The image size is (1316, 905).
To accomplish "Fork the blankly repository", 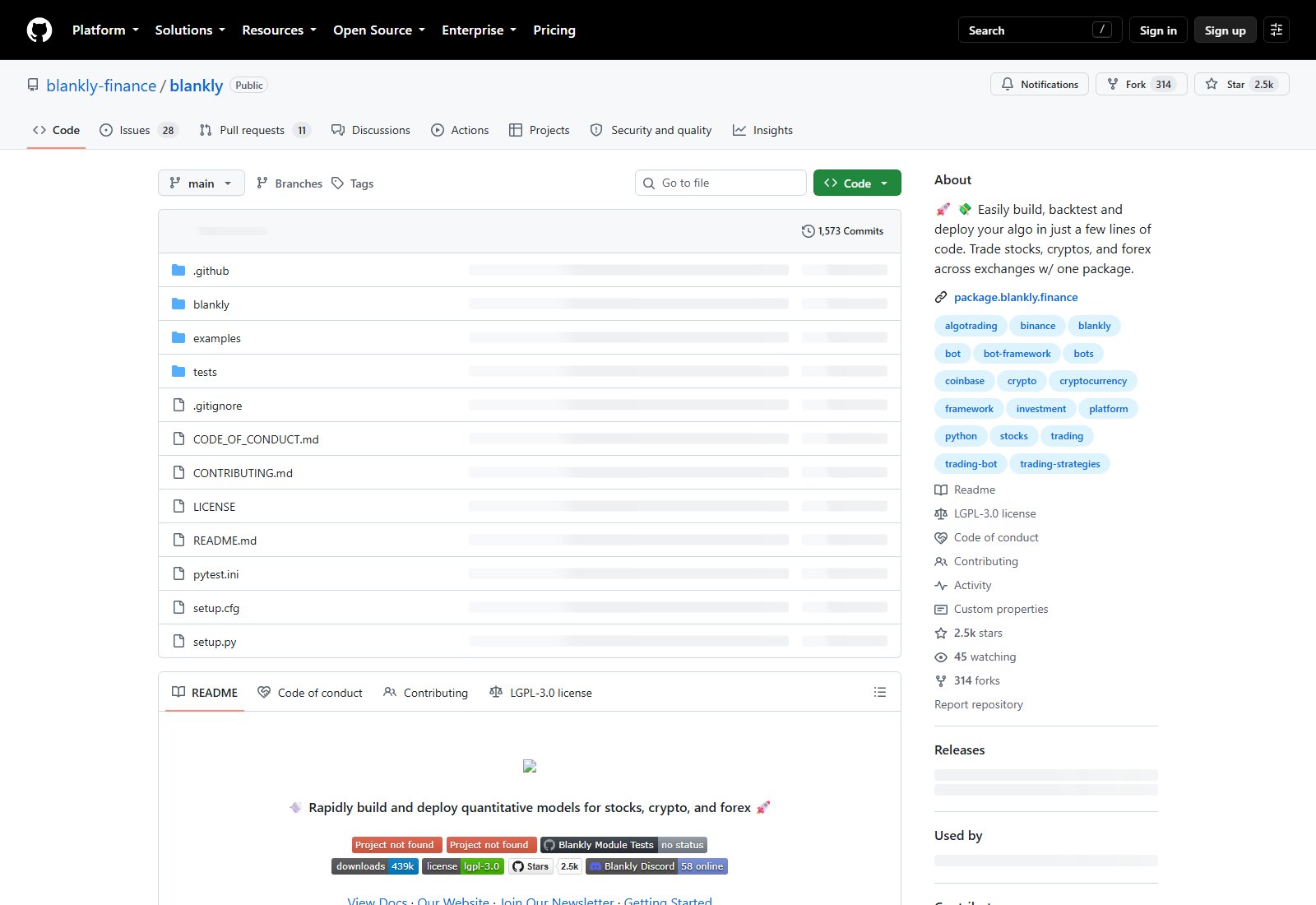I will pos(1141,85).
